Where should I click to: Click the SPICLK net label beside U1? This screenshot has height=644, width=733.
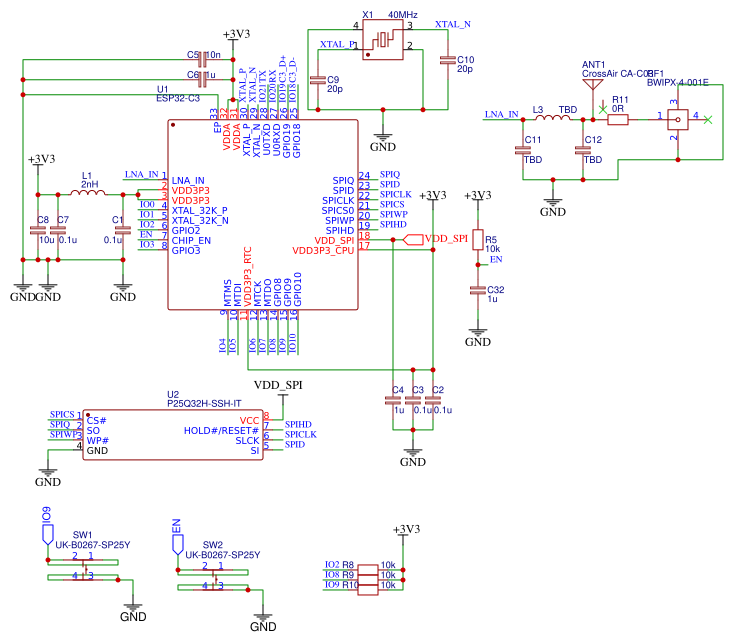coord(395,194)
